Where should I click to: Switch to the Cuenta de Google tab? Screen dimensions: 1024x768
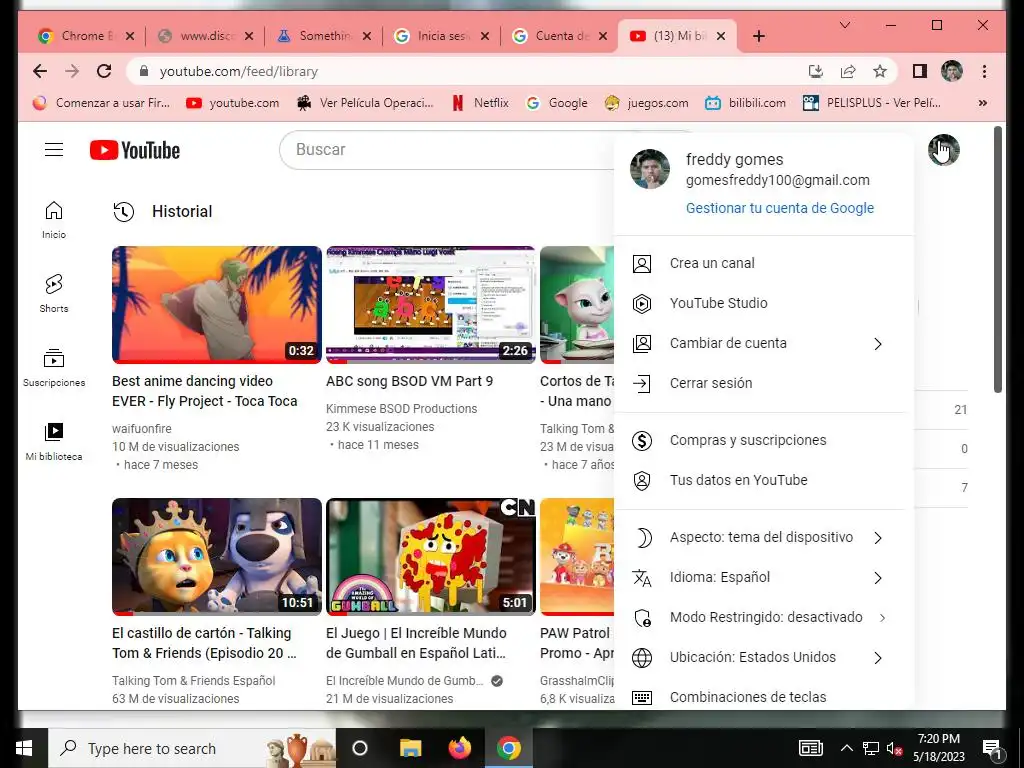coord(560,36)
